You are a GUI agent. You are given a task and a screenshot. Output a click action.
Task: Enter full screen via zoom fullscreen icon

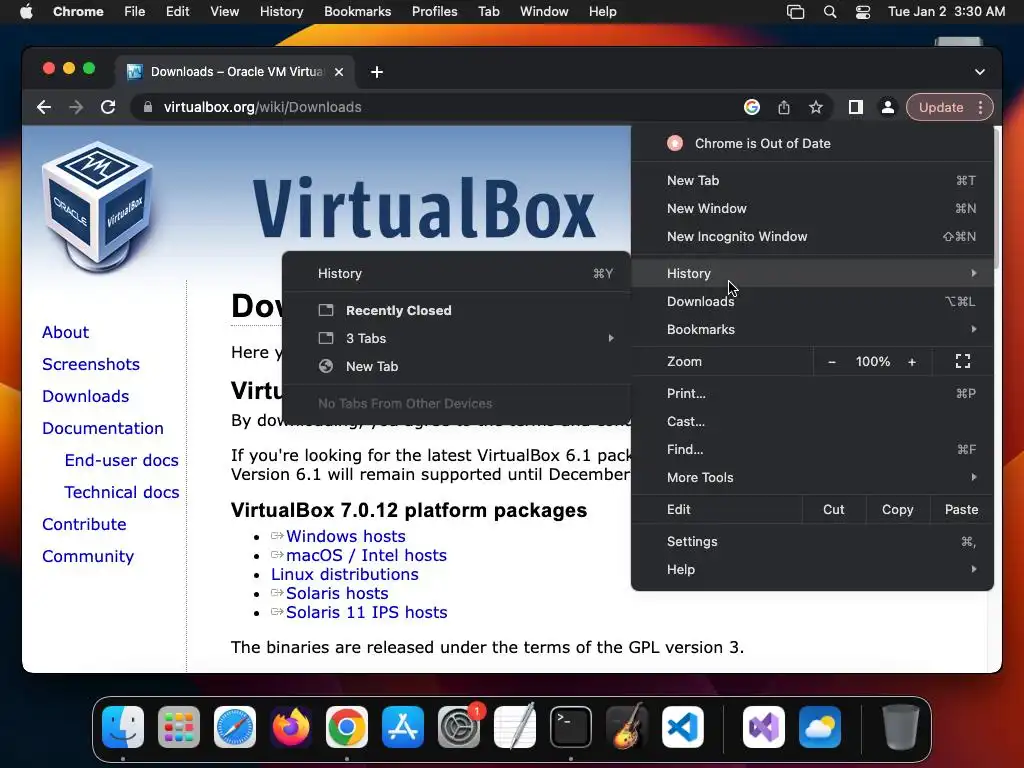click(x=963, y=361)
